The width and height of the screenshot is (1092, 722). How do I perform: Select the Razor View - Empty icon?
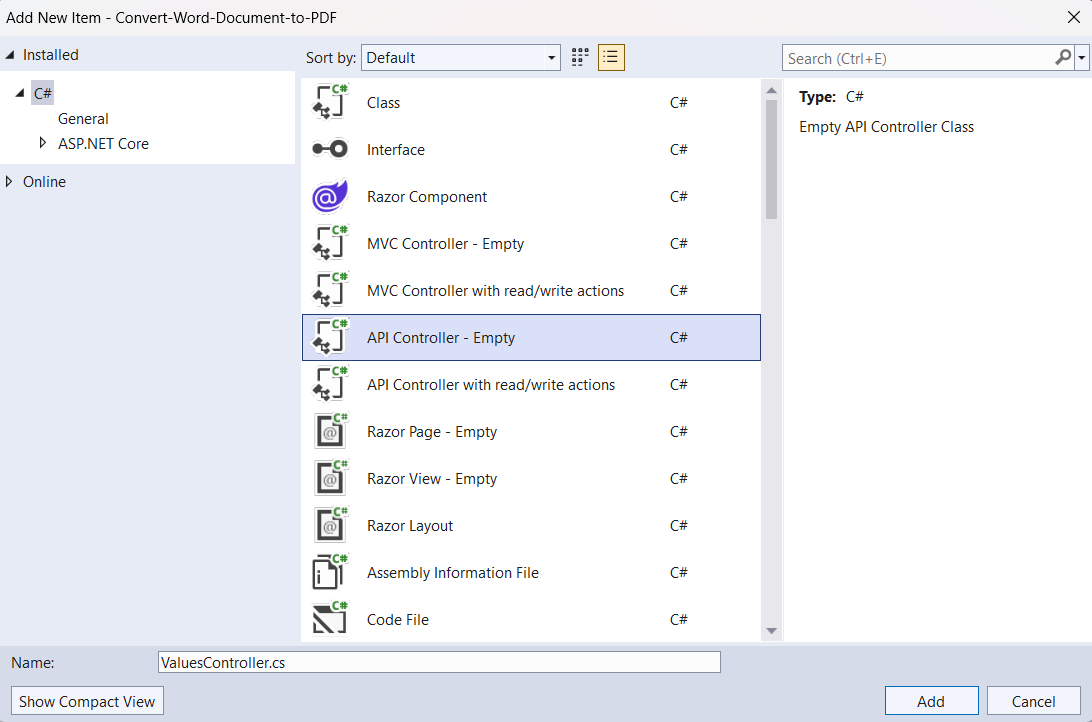point(330,478)
